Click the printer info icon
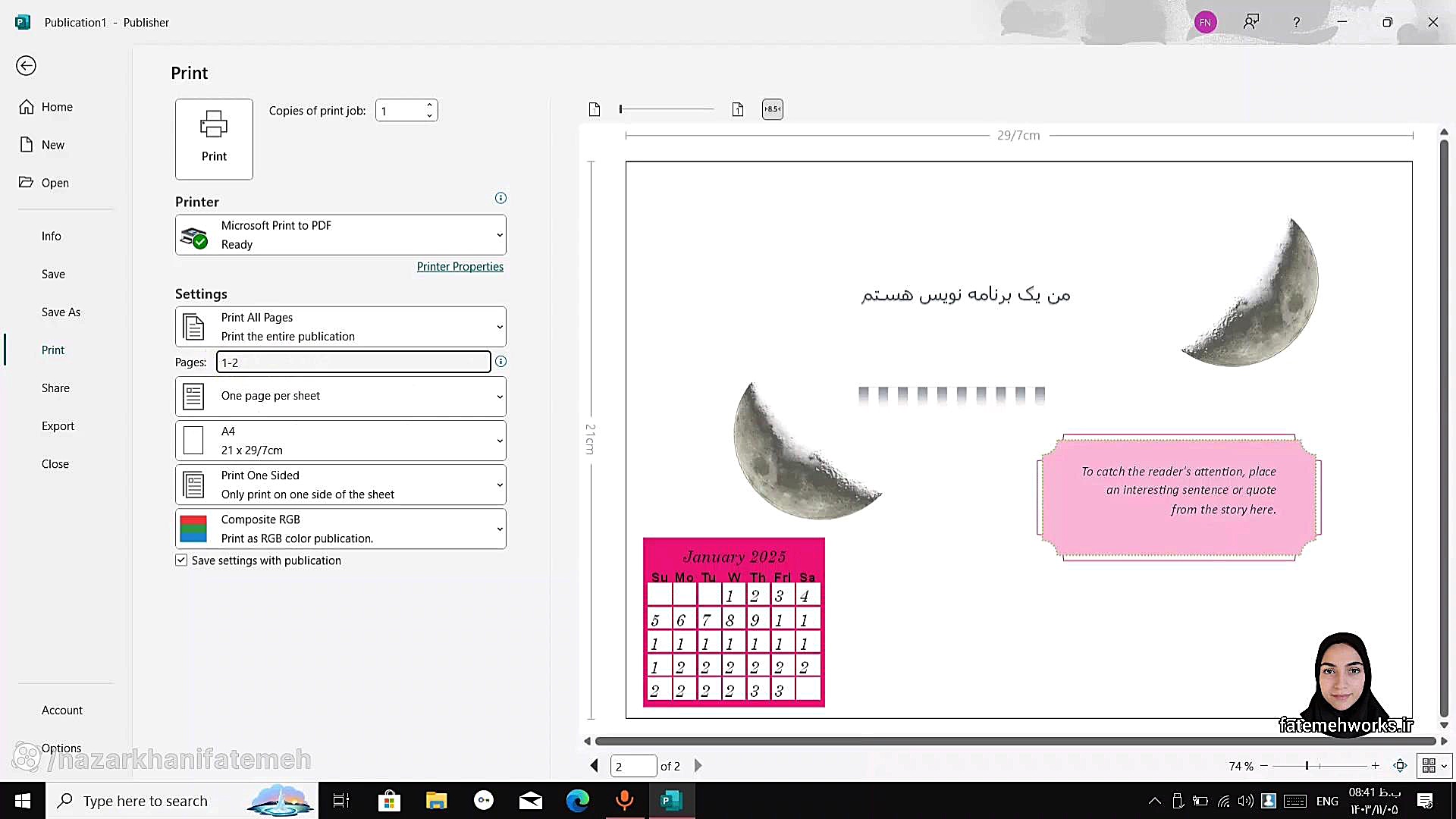 point(500,198)
